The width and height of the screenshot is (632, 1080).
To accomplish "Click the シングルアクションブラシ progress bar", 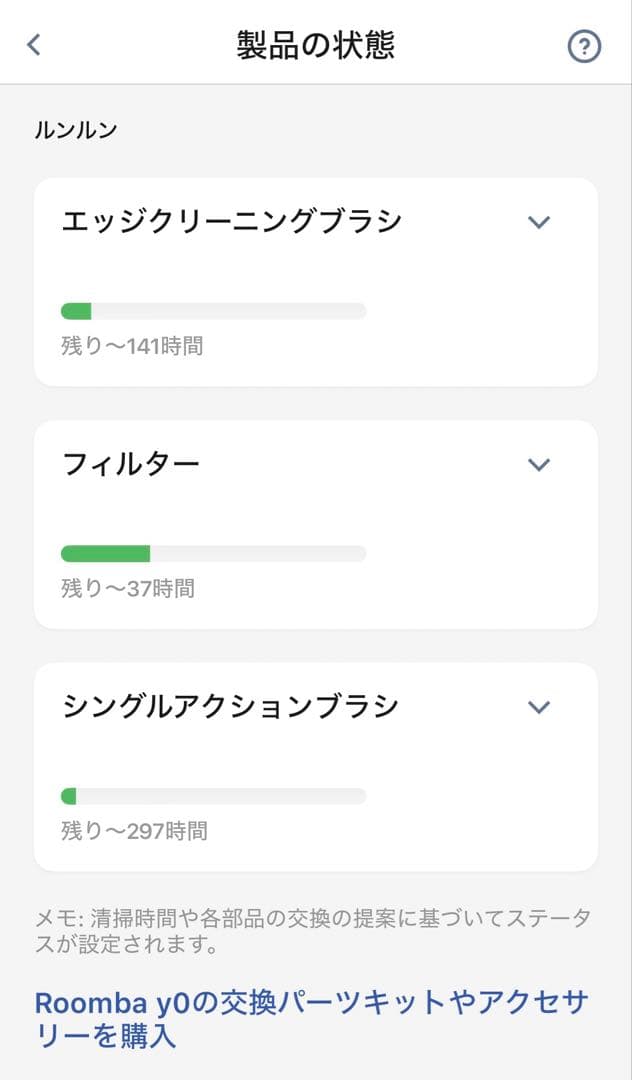I will click(214, 796).
